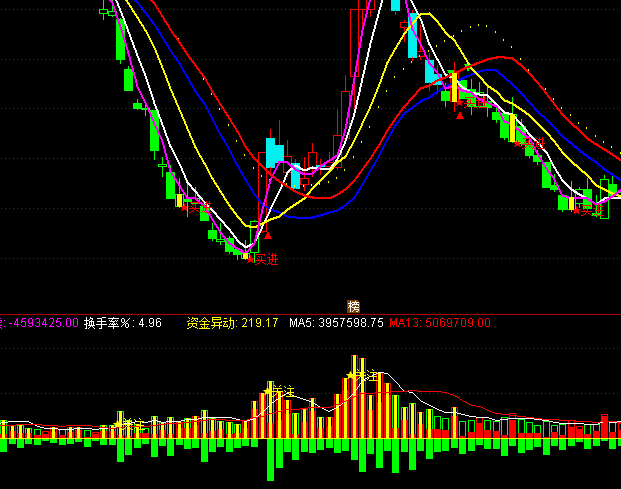Click the magenta -4593425.00 value
The height and width of the screenshot is (489, 621).
click(40, 323)
